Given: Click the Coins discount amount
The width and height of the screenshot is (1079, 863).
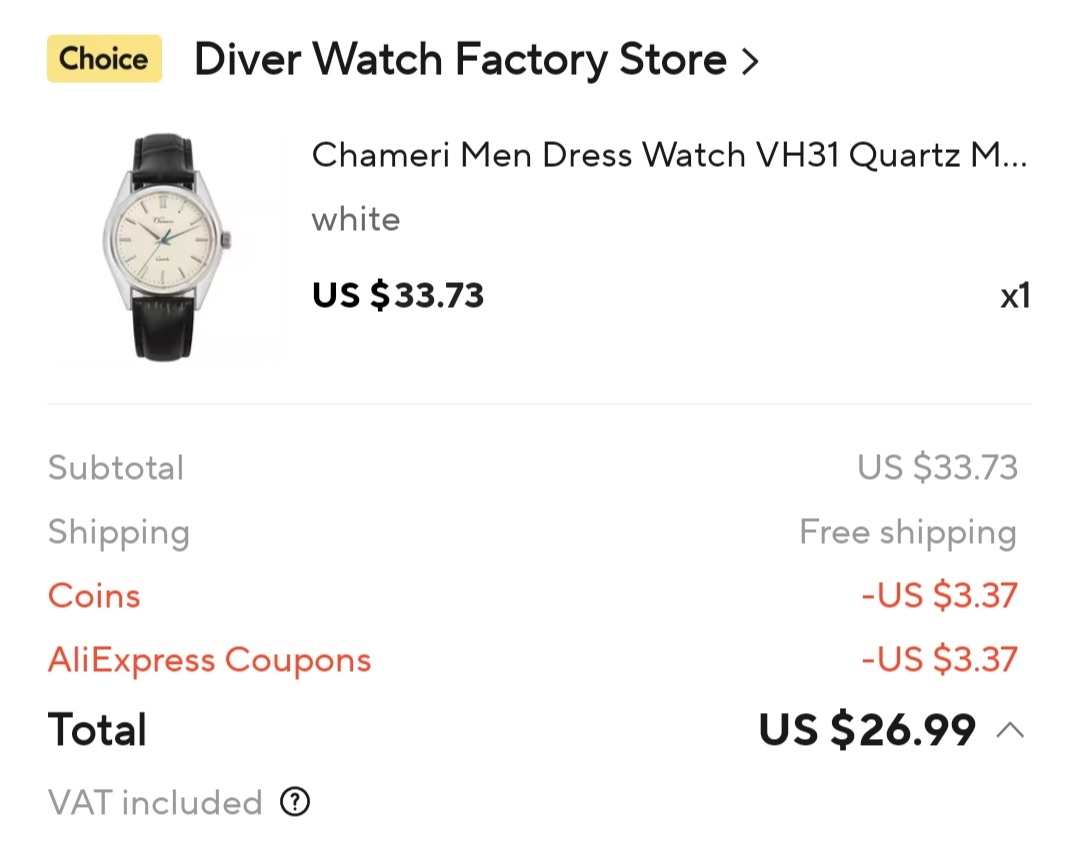Looking at the screenshot, I should [939, 596].
